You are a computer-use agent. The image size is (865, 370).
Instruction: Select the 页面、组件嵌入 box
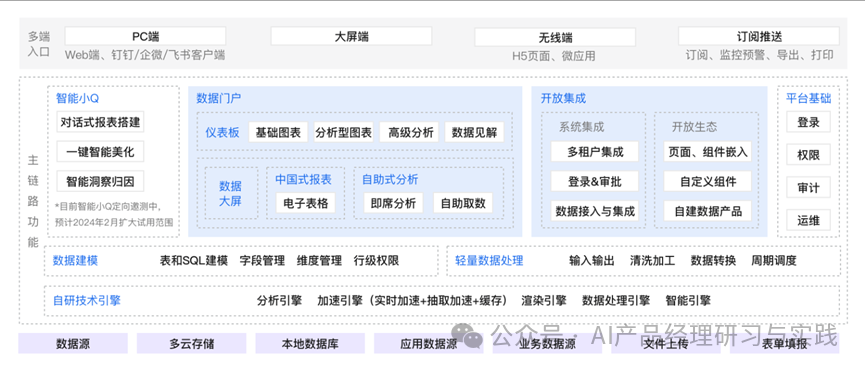[x=708, y=152]
